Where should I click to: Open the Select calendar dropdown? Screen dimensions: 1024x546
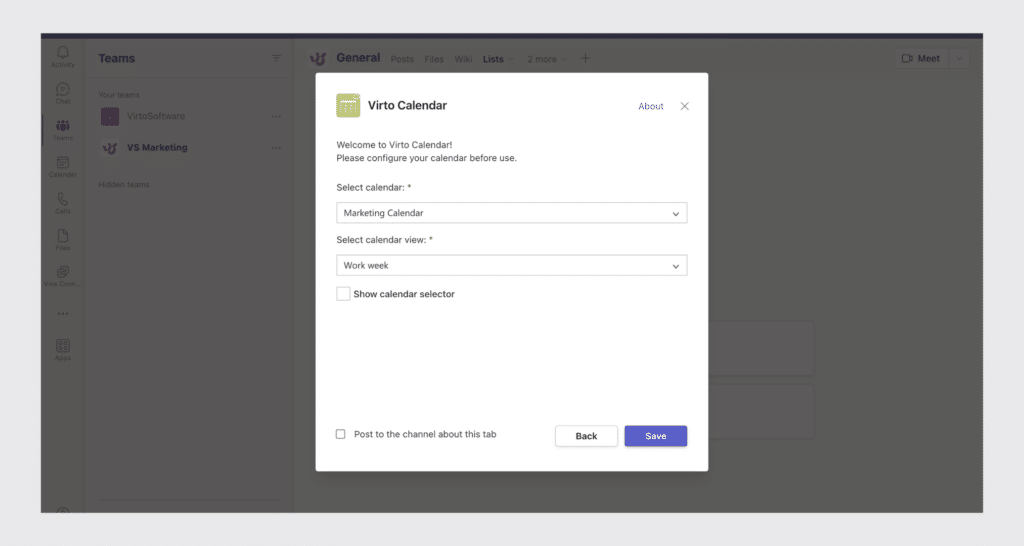[511, 213]
